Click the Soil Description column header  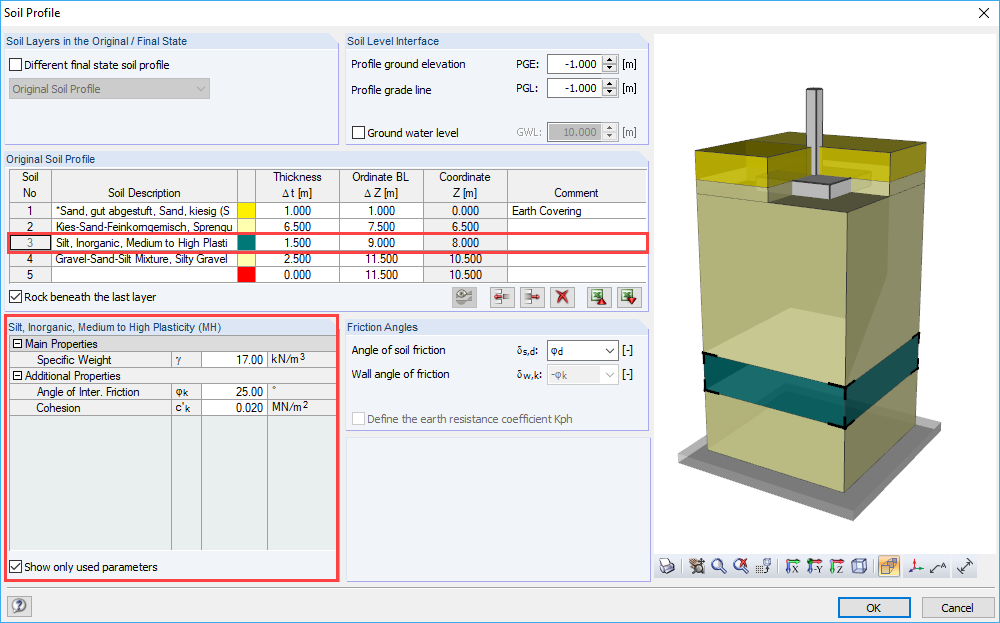pos(144,186)
